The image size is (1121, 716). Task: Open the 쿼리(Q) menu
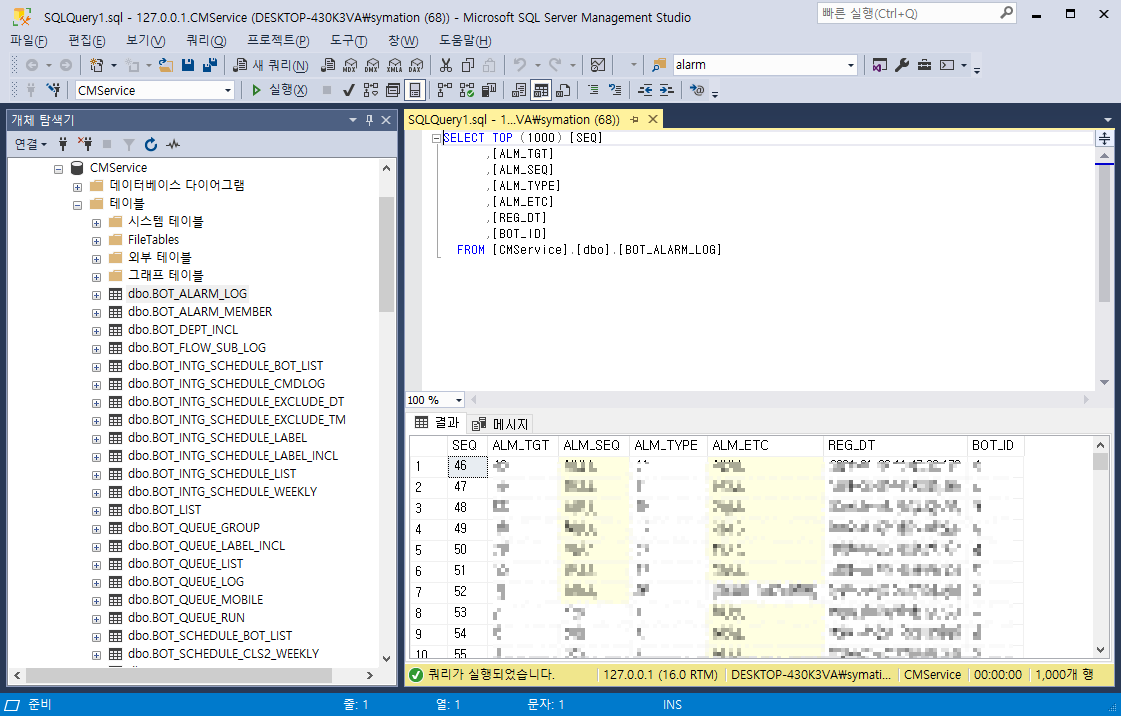pyautogui.click(x=206, y=41)
